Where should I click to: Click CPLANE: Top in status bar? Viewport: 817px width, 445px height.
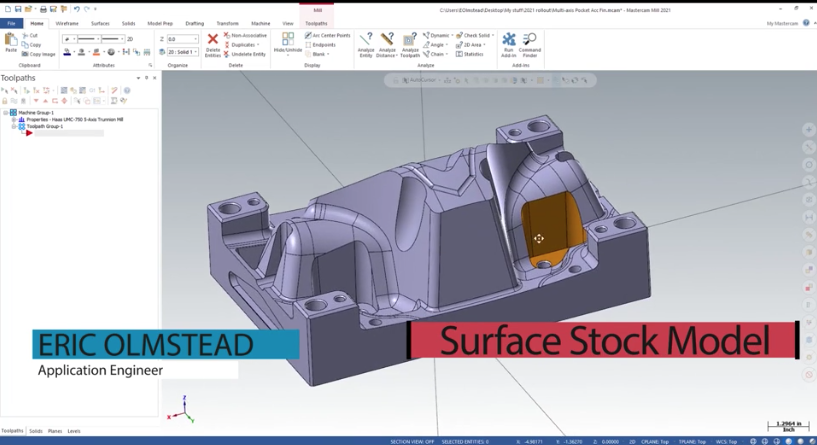pyautogui.click(x=654, y=441)
